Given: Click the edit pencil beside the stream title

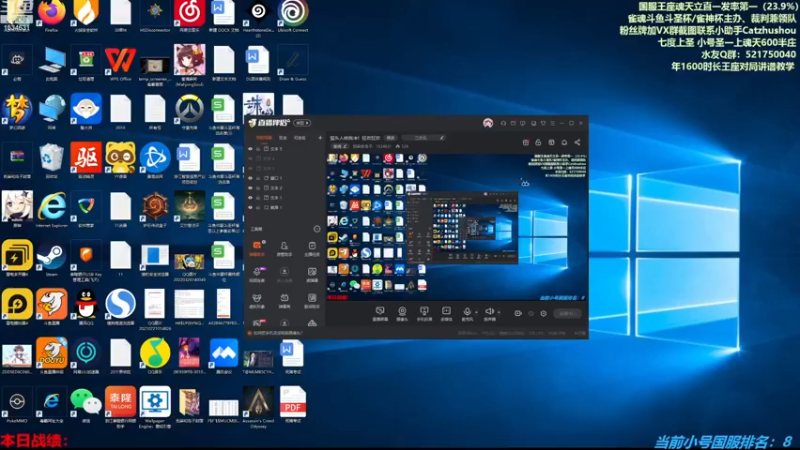Looking at the screenshot, I should click(x=441, y=138).
